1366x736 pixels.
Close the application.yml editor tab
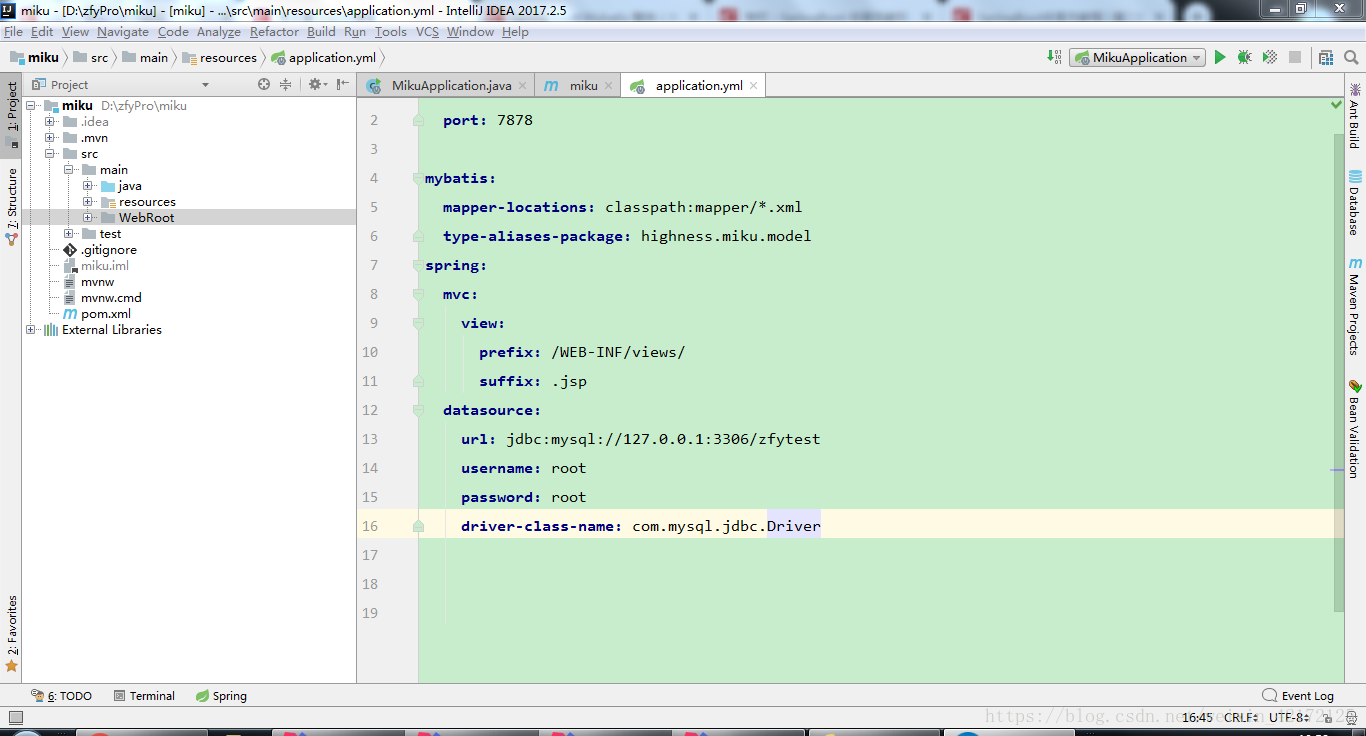coord(754,86)
